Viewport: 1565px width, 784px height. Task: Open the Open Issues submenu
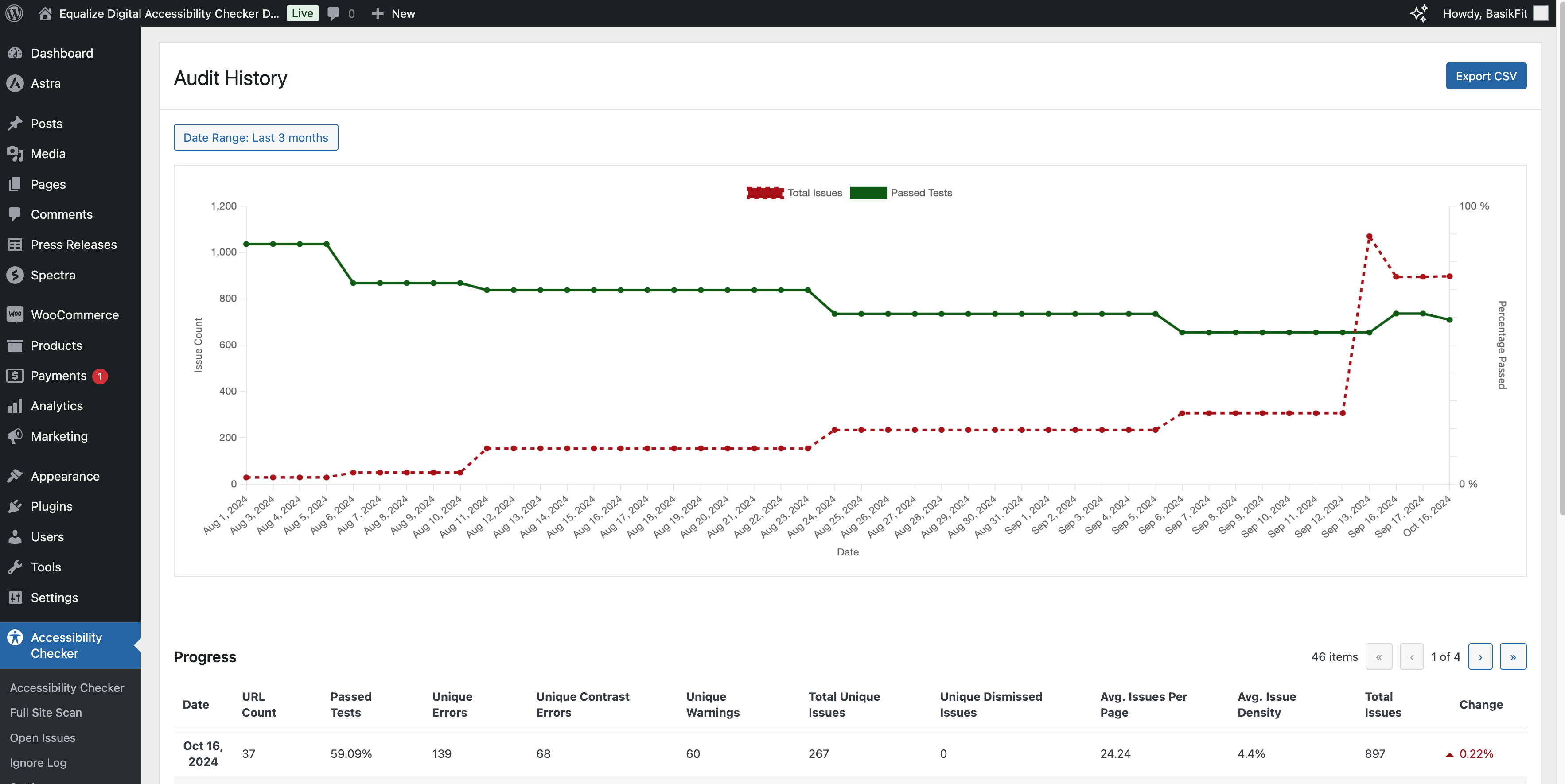tap(43, 737)
